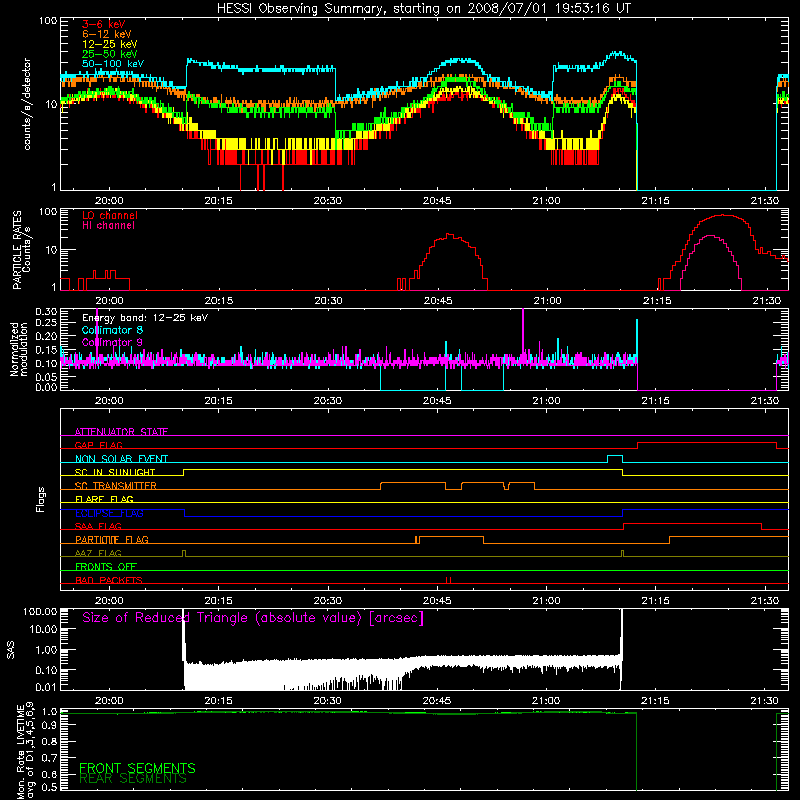
Task: Click the 20:15 tick under SAS panel
Action: (218, 701)
